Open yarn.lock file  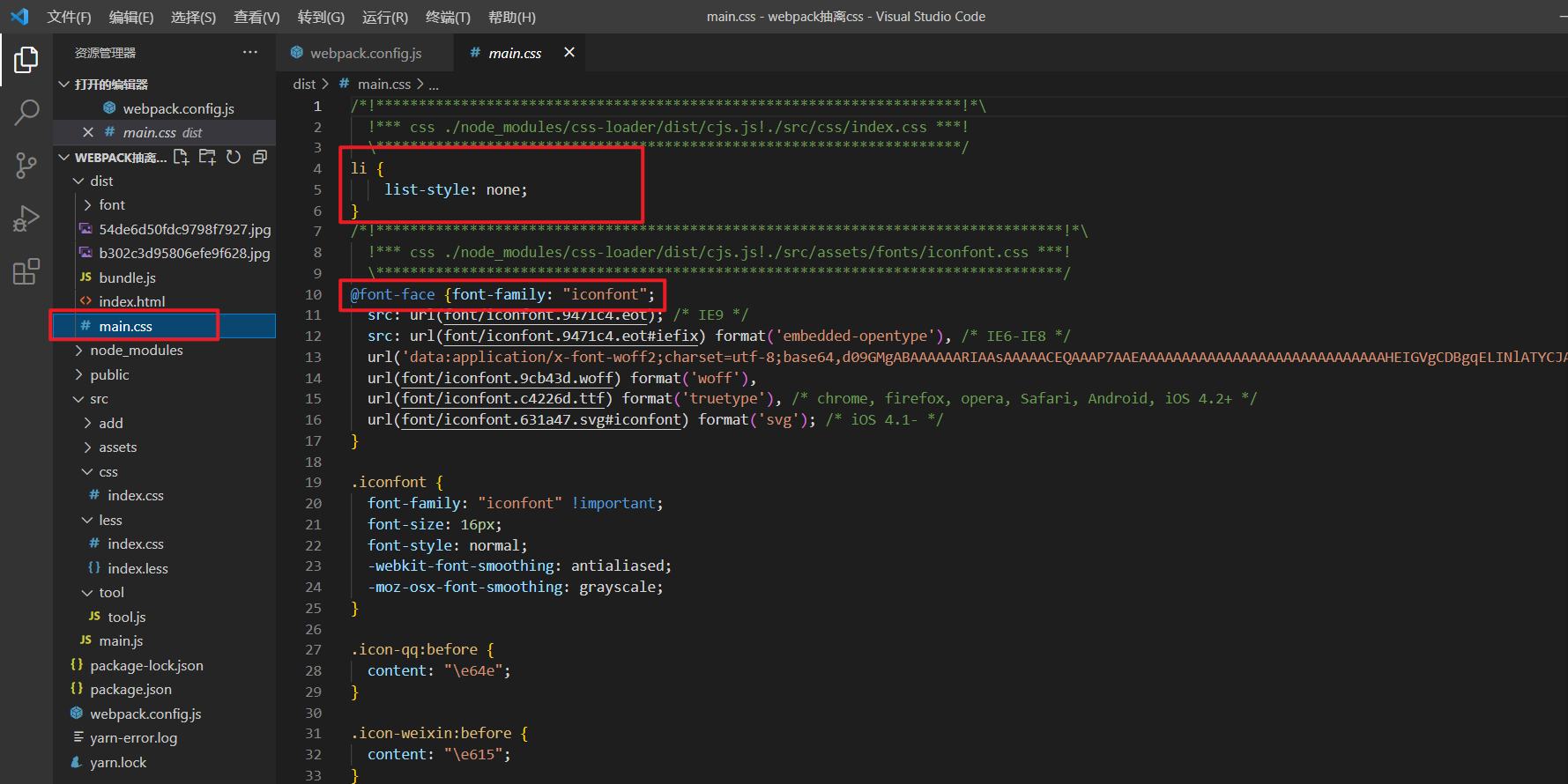pos(164,762)
